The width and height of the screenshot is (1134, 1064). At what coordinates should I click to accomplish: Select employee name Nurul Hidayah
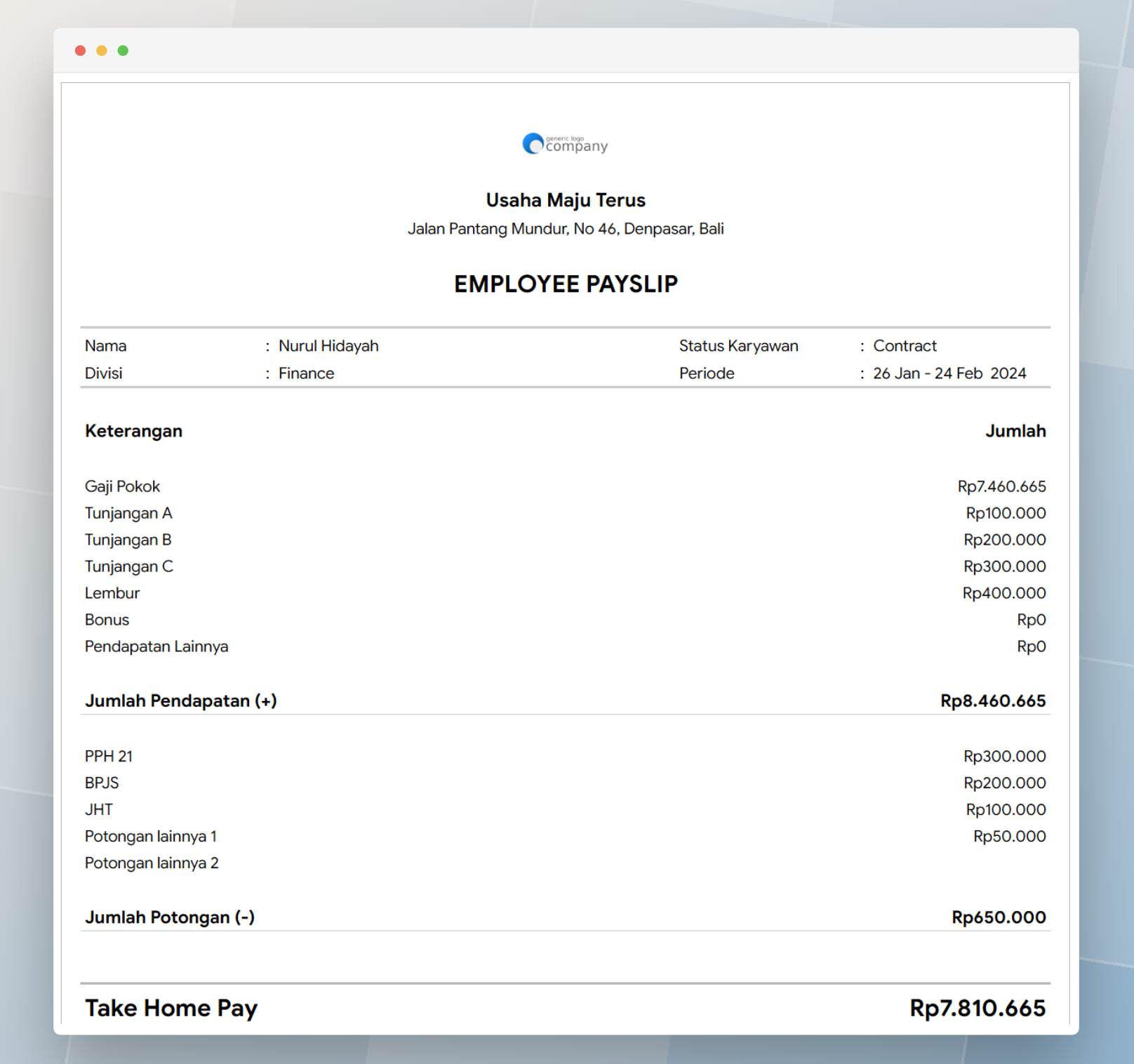click(328, 346)
